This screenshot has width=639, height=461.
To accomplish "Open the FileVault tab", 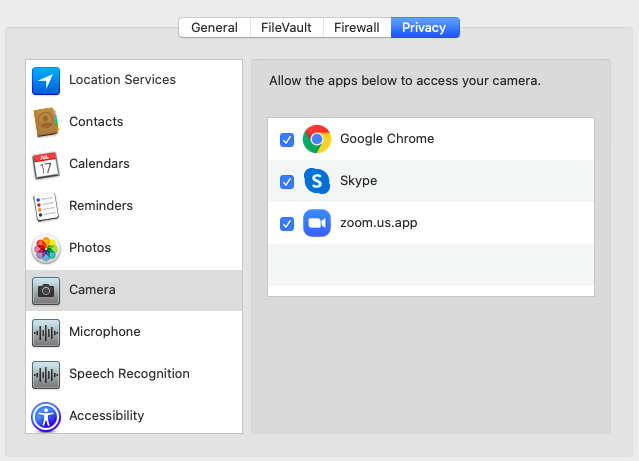I will tap(286, 28).
